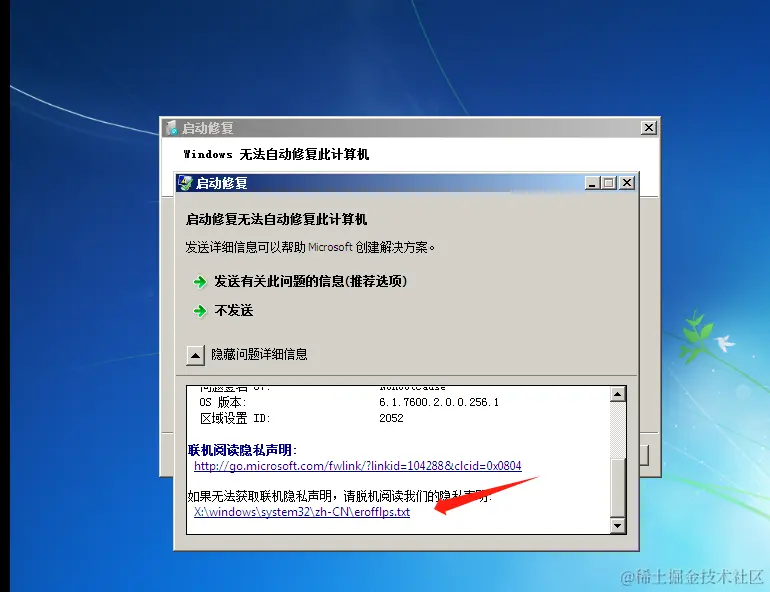Click the OS 版本 label
Screen dimensions: 770x592
(x=222, y=402)
